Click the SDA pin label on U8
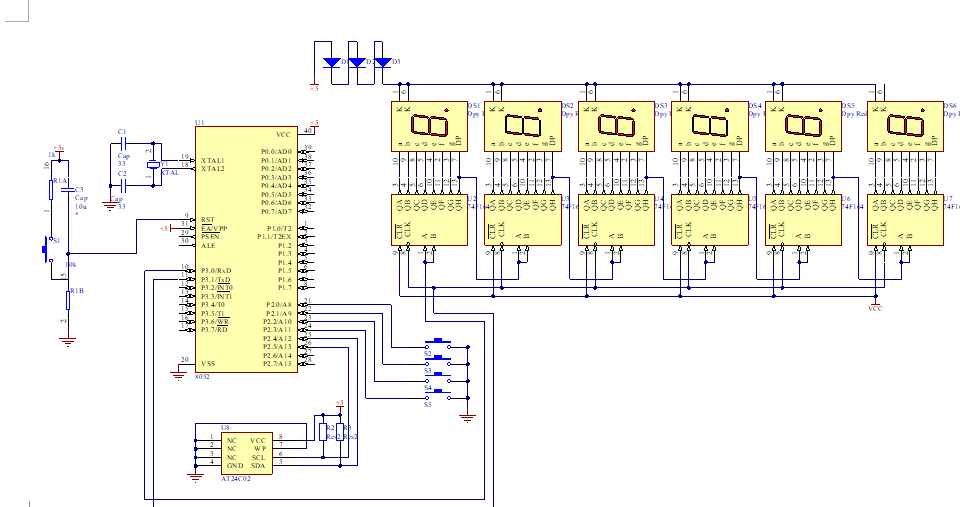This screenshot has height=507, width=960. click(x=258, y=466)
